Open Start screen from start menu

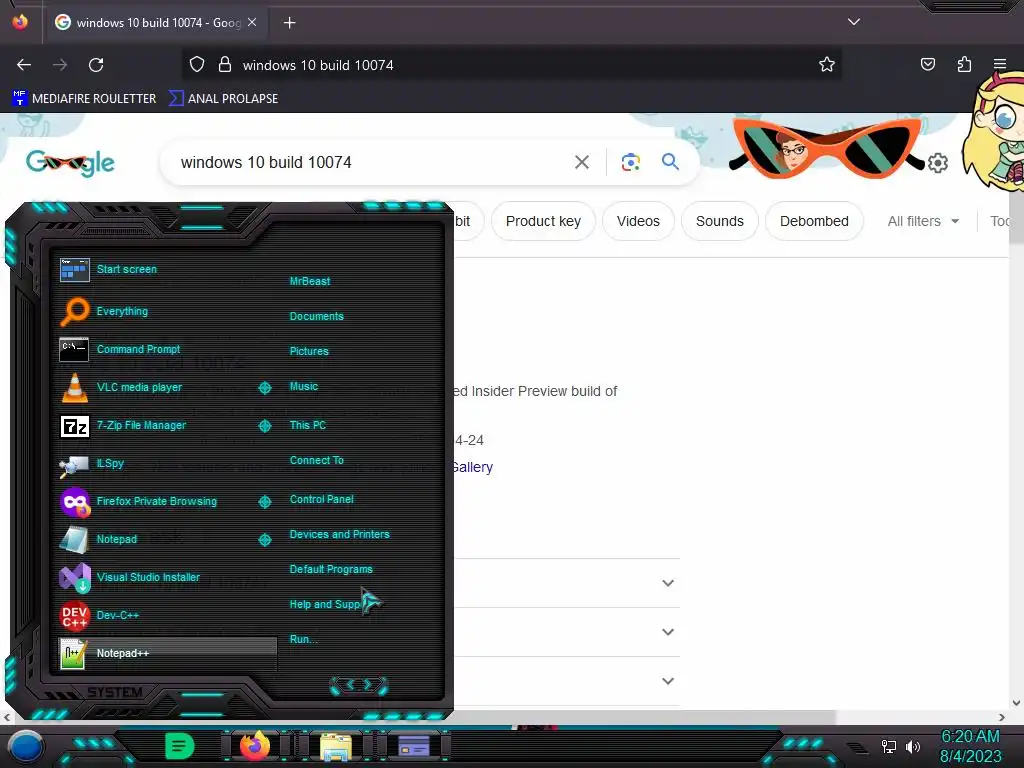coord(167,270)
